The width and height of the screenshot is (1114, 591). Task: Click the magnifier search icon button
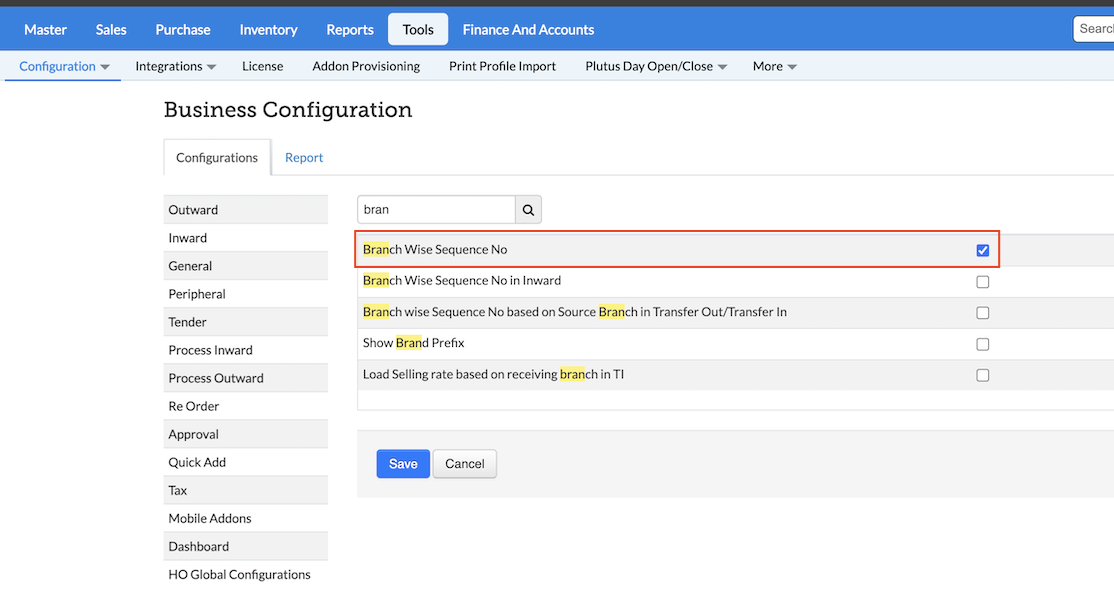528,210
